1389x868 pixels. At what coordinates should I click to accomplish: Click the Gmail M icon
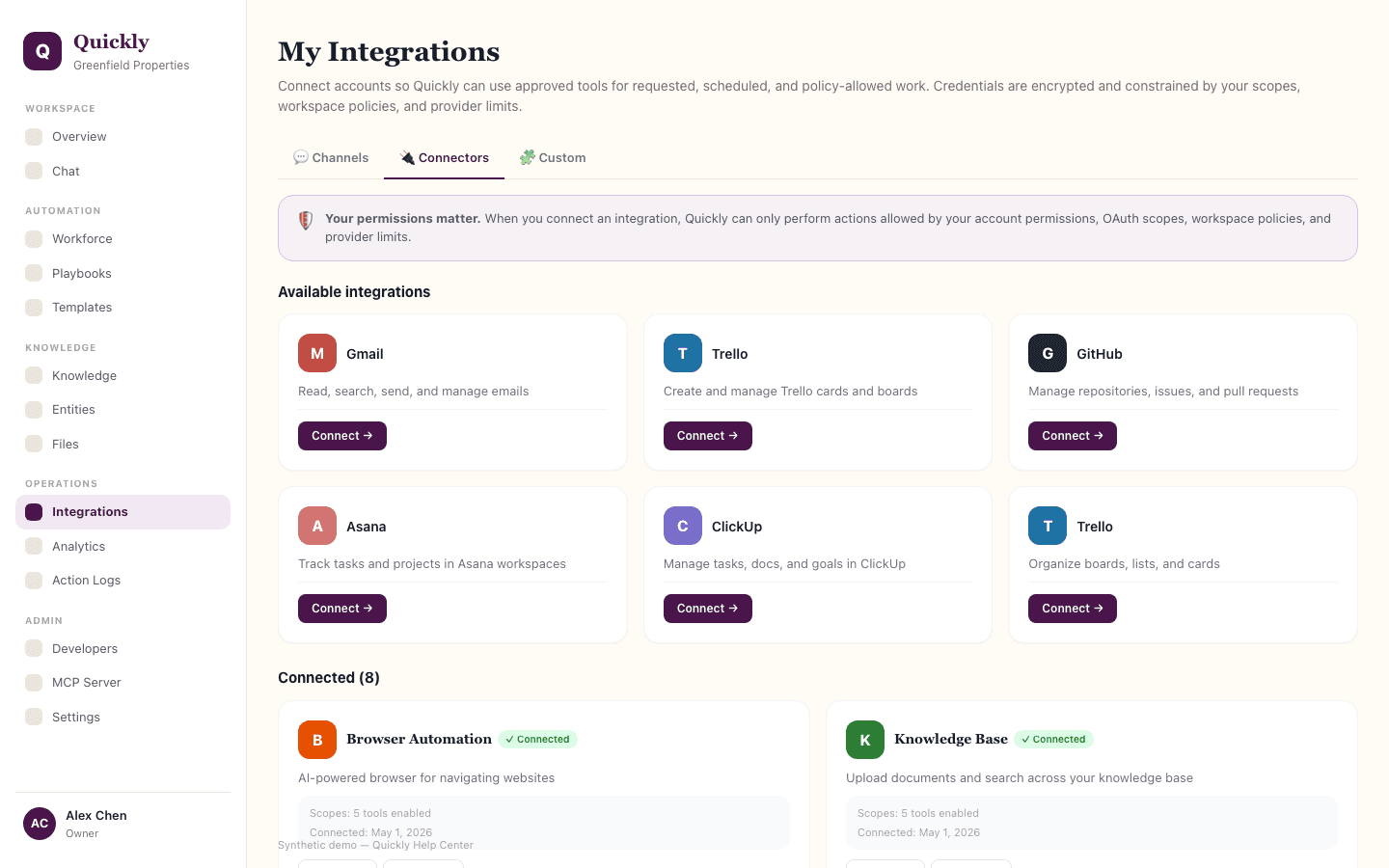(x=317, y=353)
